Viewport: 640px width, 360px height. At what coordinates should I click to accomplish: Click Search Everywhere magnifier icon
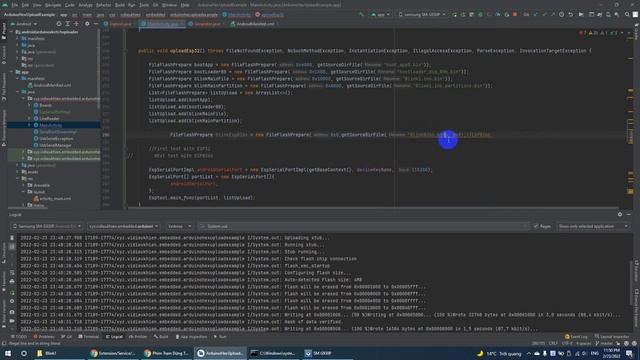pyautogui.click(x=627, y=15)
